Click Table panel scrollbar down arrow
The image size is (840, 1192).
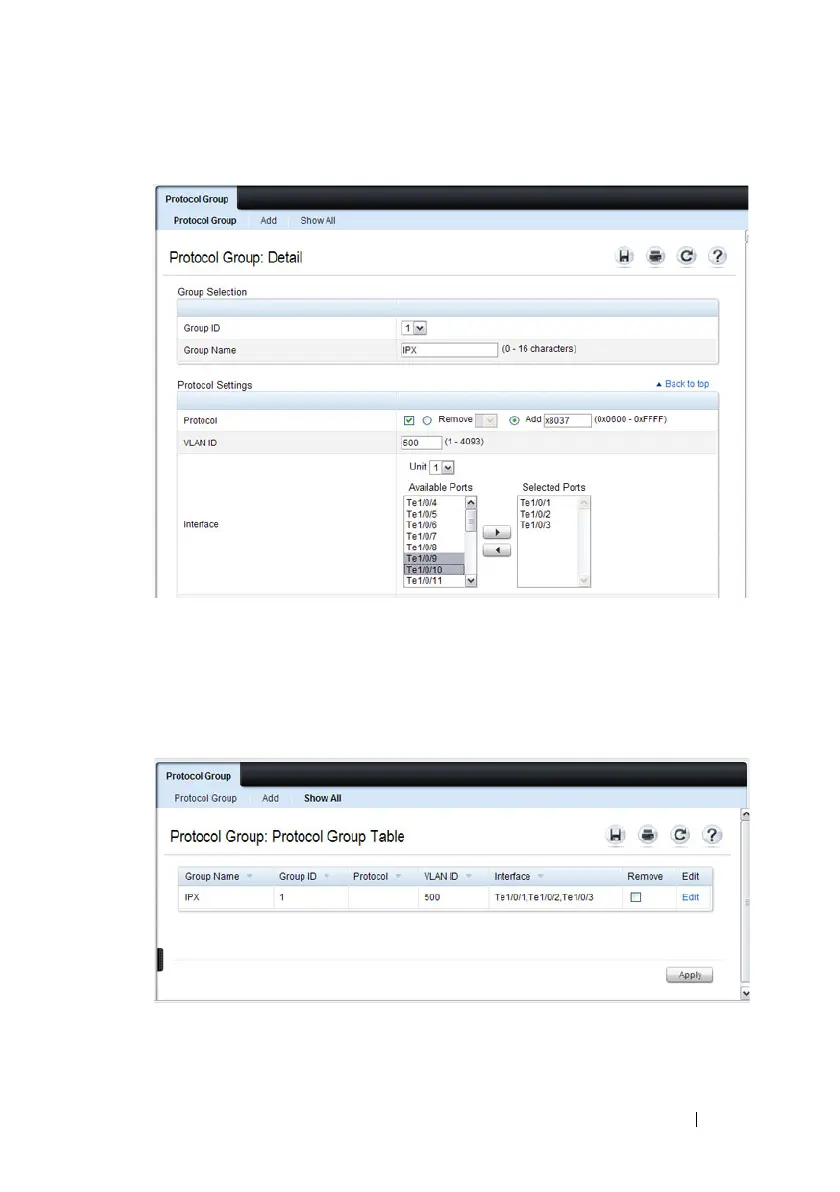pyautogui.click(x=746, y=994)
